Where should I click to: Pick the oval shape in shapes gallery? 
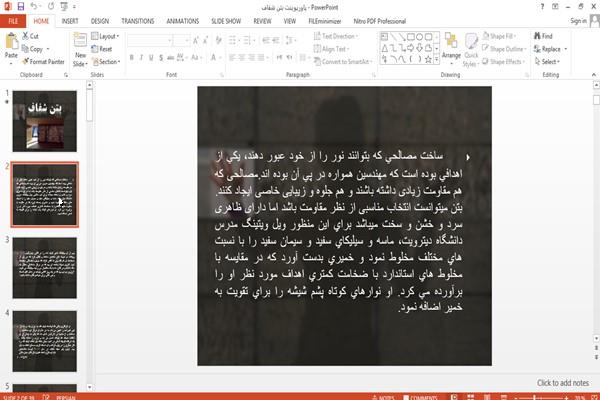click(419, 37)
